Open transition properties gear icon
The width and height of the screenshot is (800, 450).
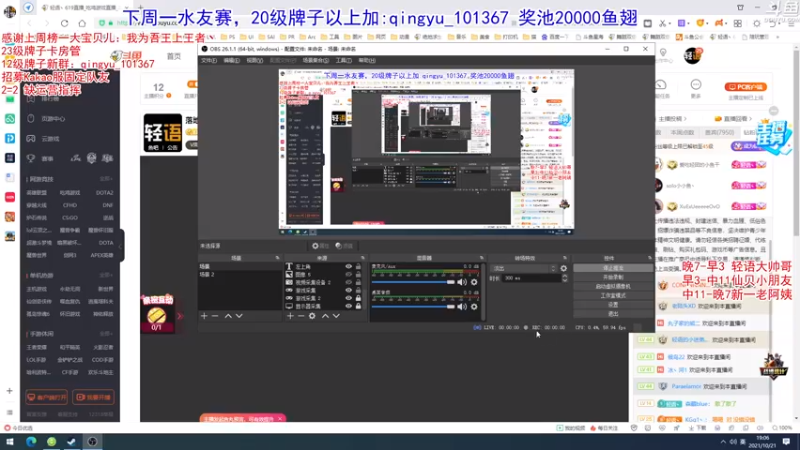coord(563,268)
